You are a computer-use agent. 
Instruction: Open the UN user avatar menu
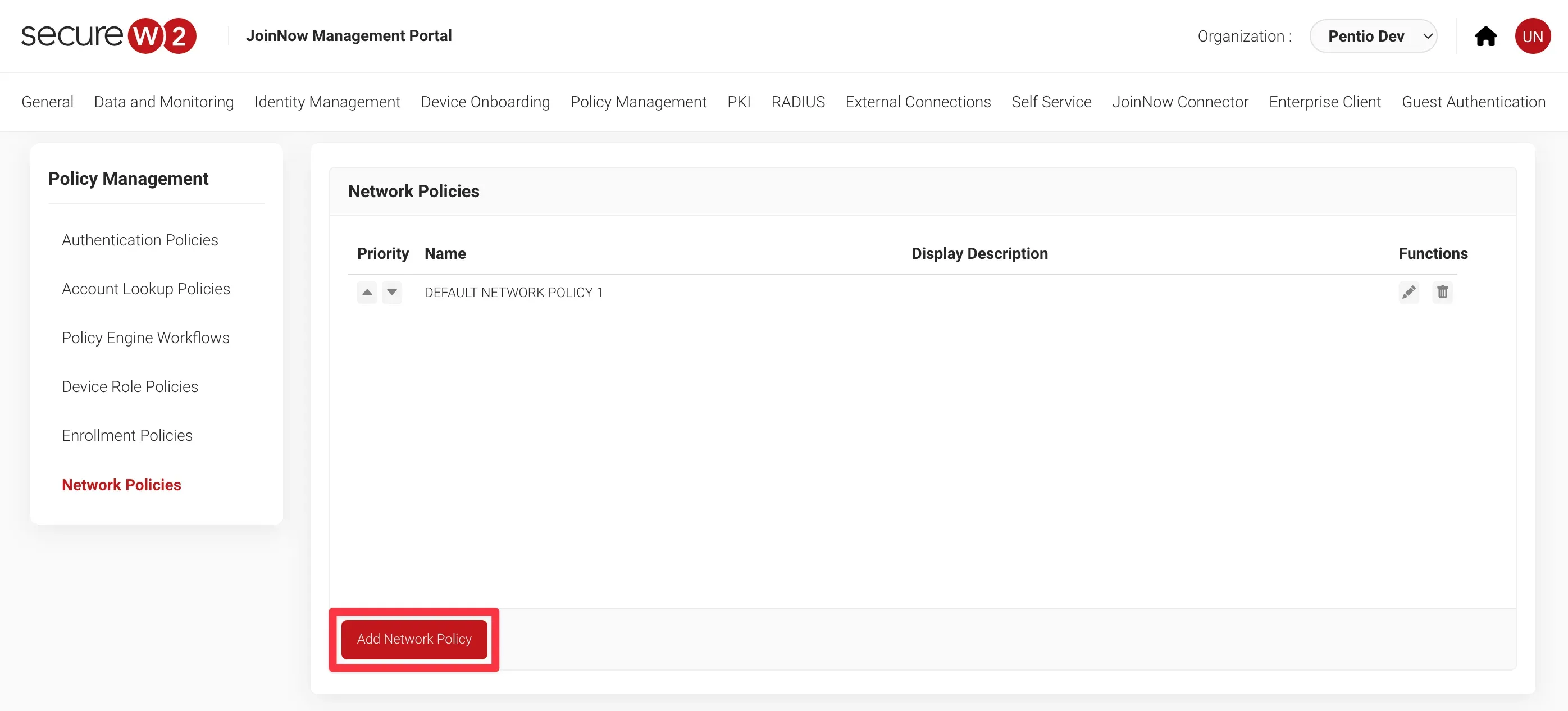point(1532,37)
